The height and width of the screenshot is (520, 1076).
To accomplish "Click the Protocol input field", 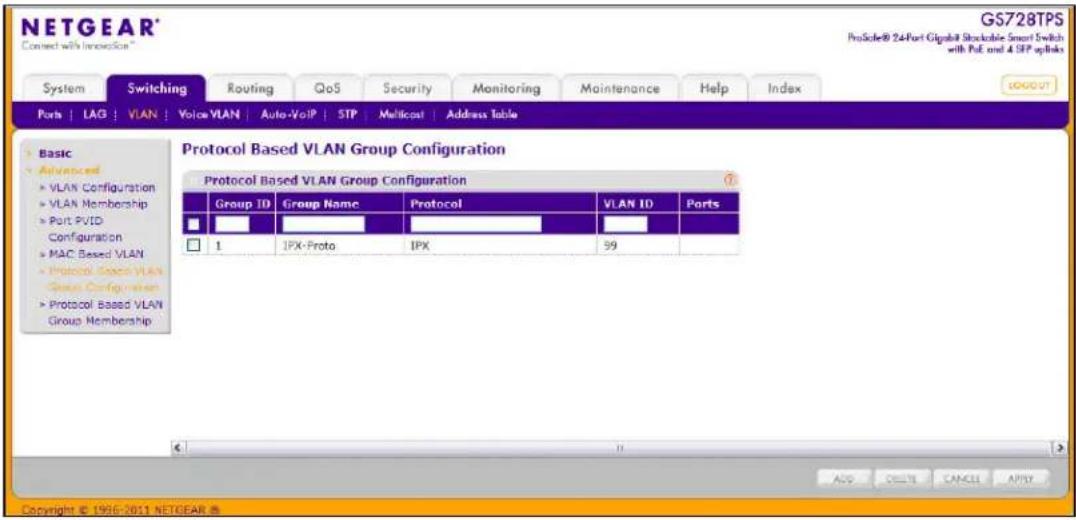I will [476, 224].
